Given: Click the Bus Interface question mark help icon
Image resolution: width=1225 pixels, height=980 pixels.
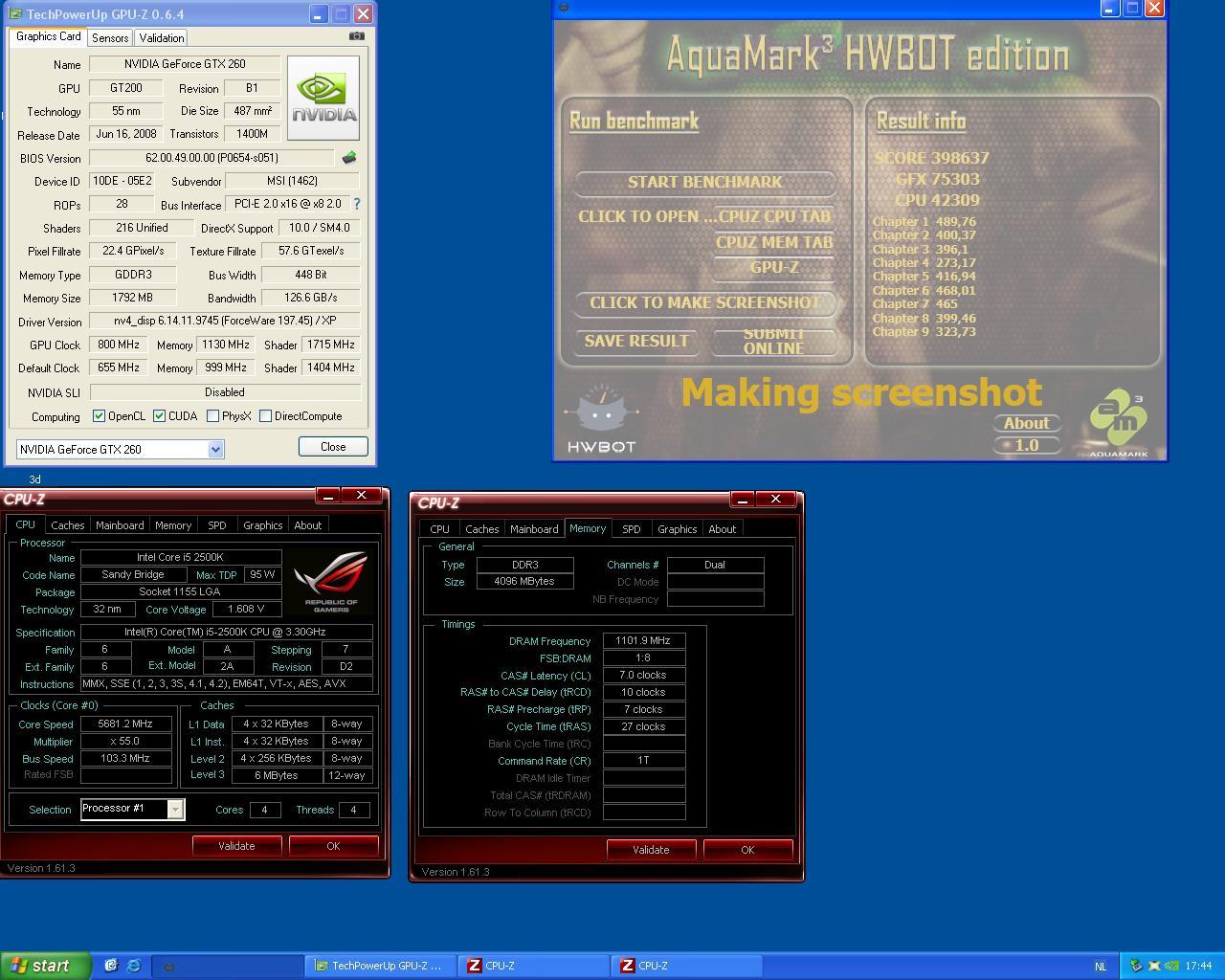Looking at the screenshot, I should tap(357, 204).
